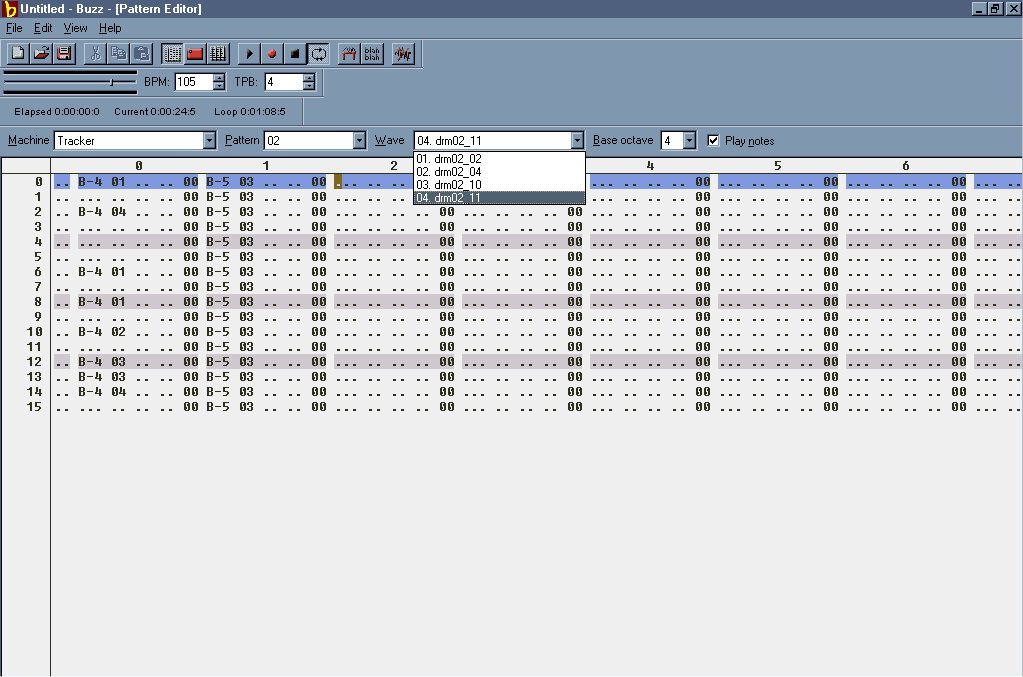
Task: Click the Open file folder icon
Action: click(x=41, y=53)
